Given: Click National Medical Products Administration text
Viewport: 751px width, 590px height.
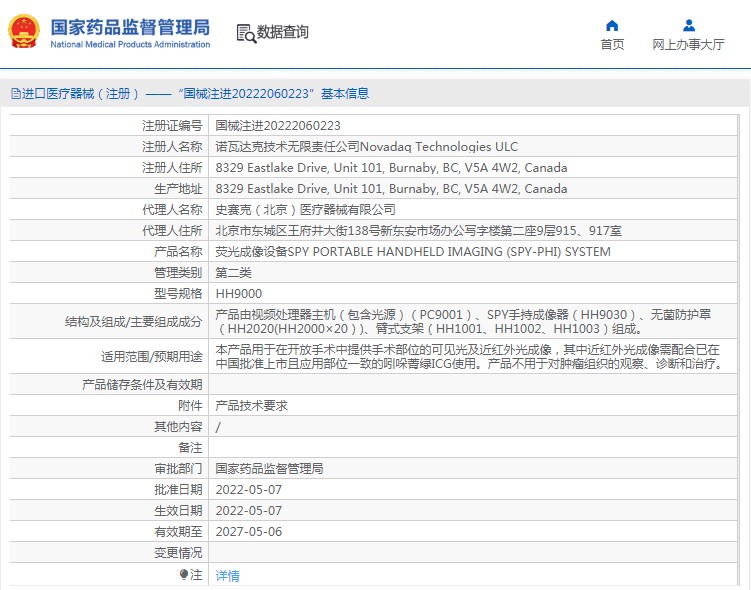Looking at the screenshot, I should click(x=130, y=44).
